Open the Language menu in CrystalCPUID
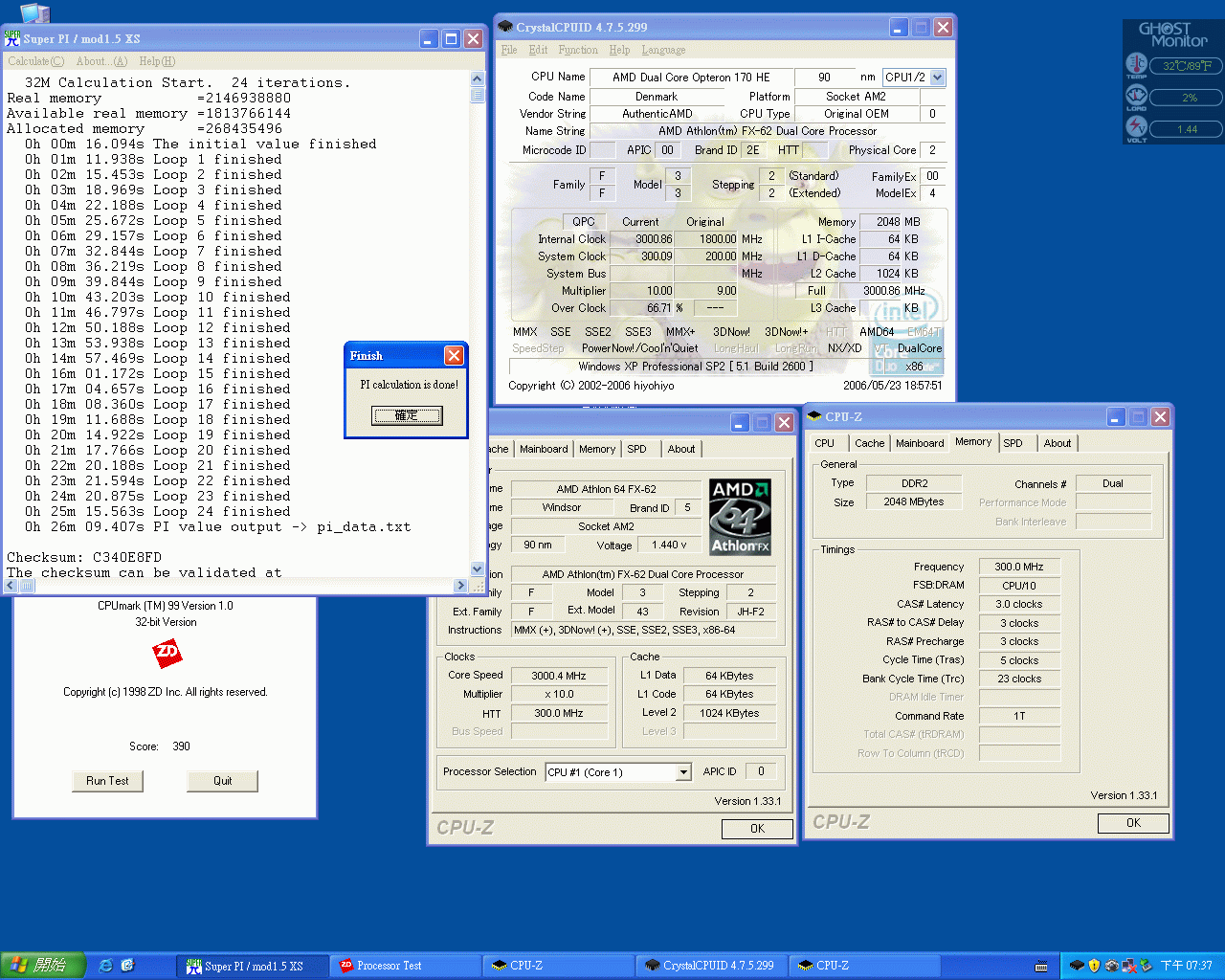Viewport: 1225px width, 980px height. click(663, 50)
